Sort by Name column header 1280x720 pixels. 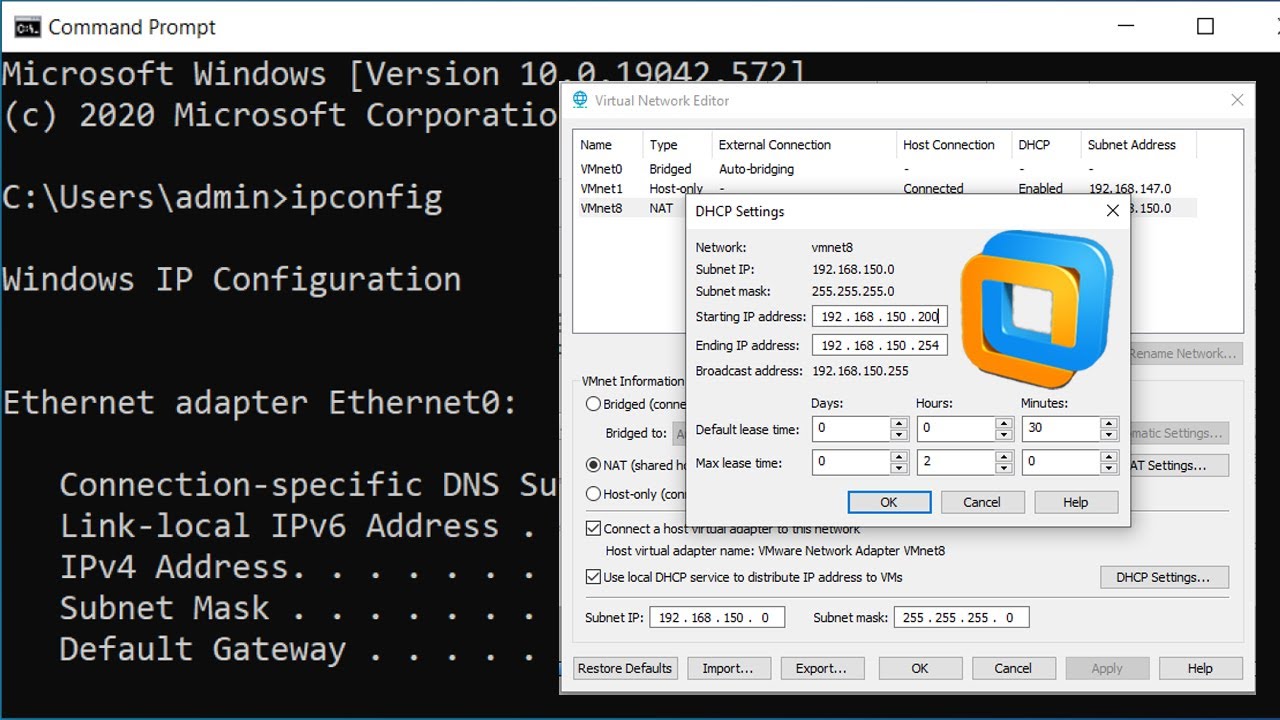pos(608,145)
